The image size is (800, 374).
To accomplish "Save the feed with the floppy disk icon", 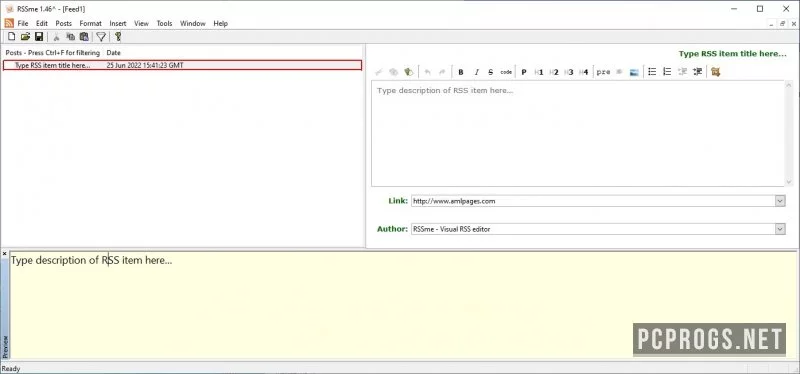I will 39,37.
